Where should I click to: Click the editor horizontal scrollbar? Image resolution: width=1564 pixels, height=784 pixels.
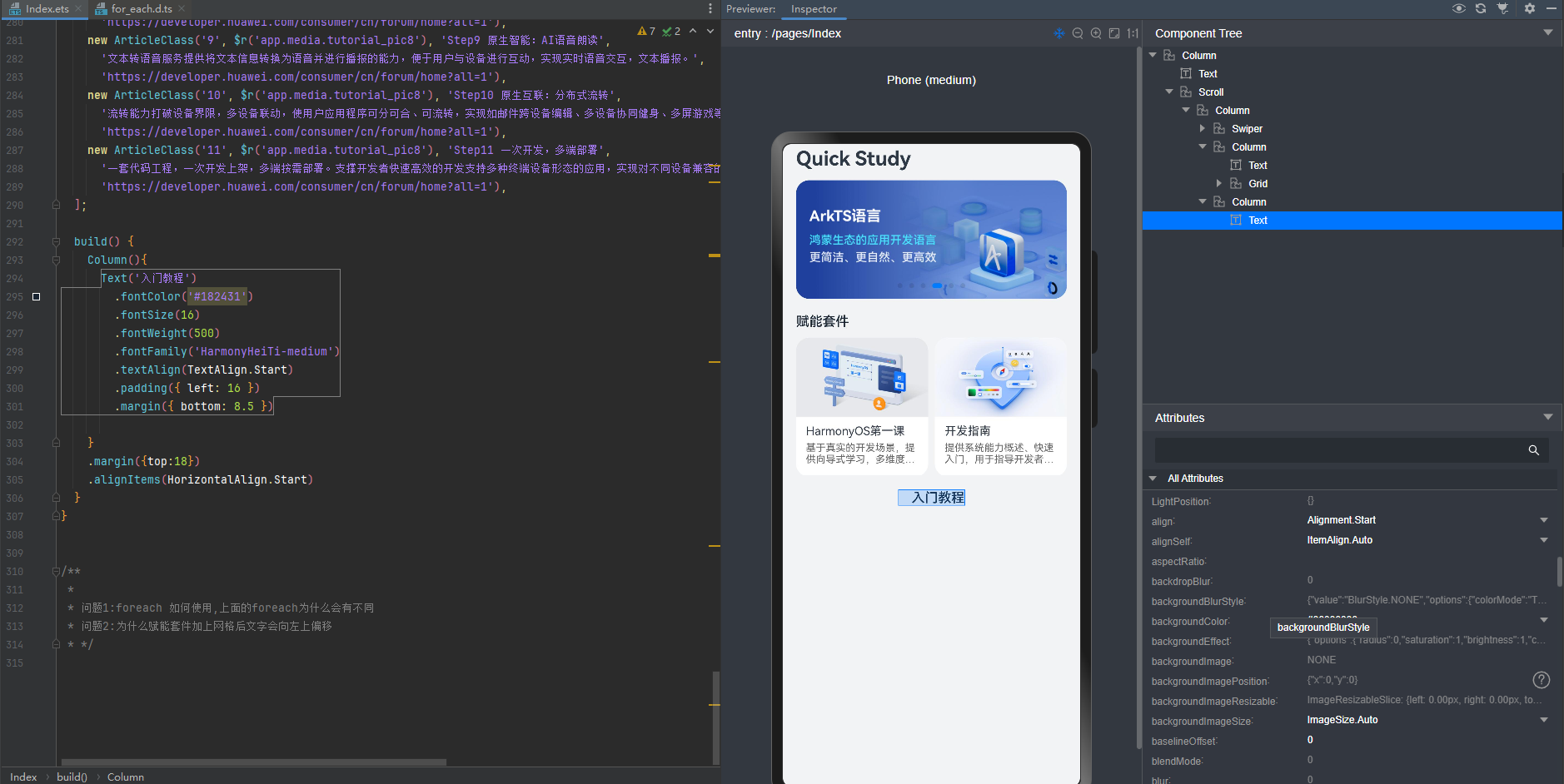pyautogui.click(x=254, y=762)
